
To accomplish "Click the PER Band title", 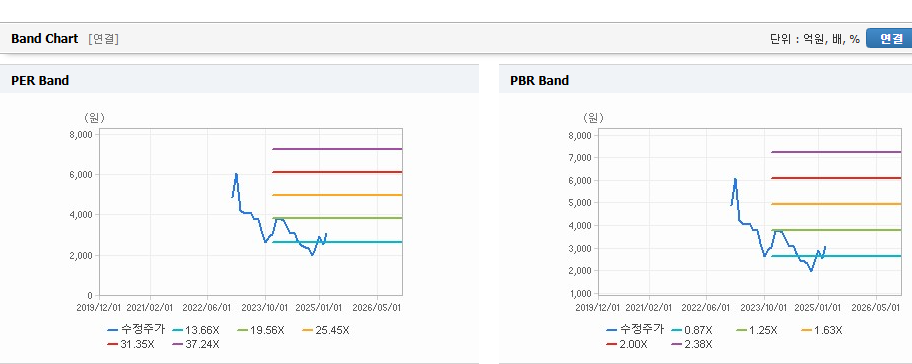I will point(40,81).
